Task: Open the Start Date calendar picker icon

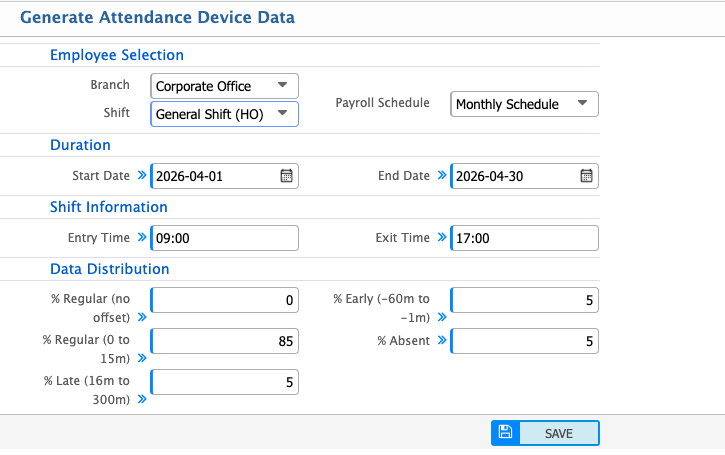Action: pos(286,176)
